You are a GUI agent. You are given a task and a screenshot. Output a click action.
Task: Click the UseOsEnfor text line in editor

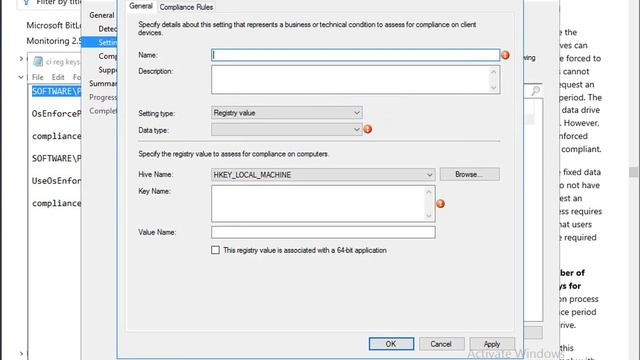[x=57, y=180]
